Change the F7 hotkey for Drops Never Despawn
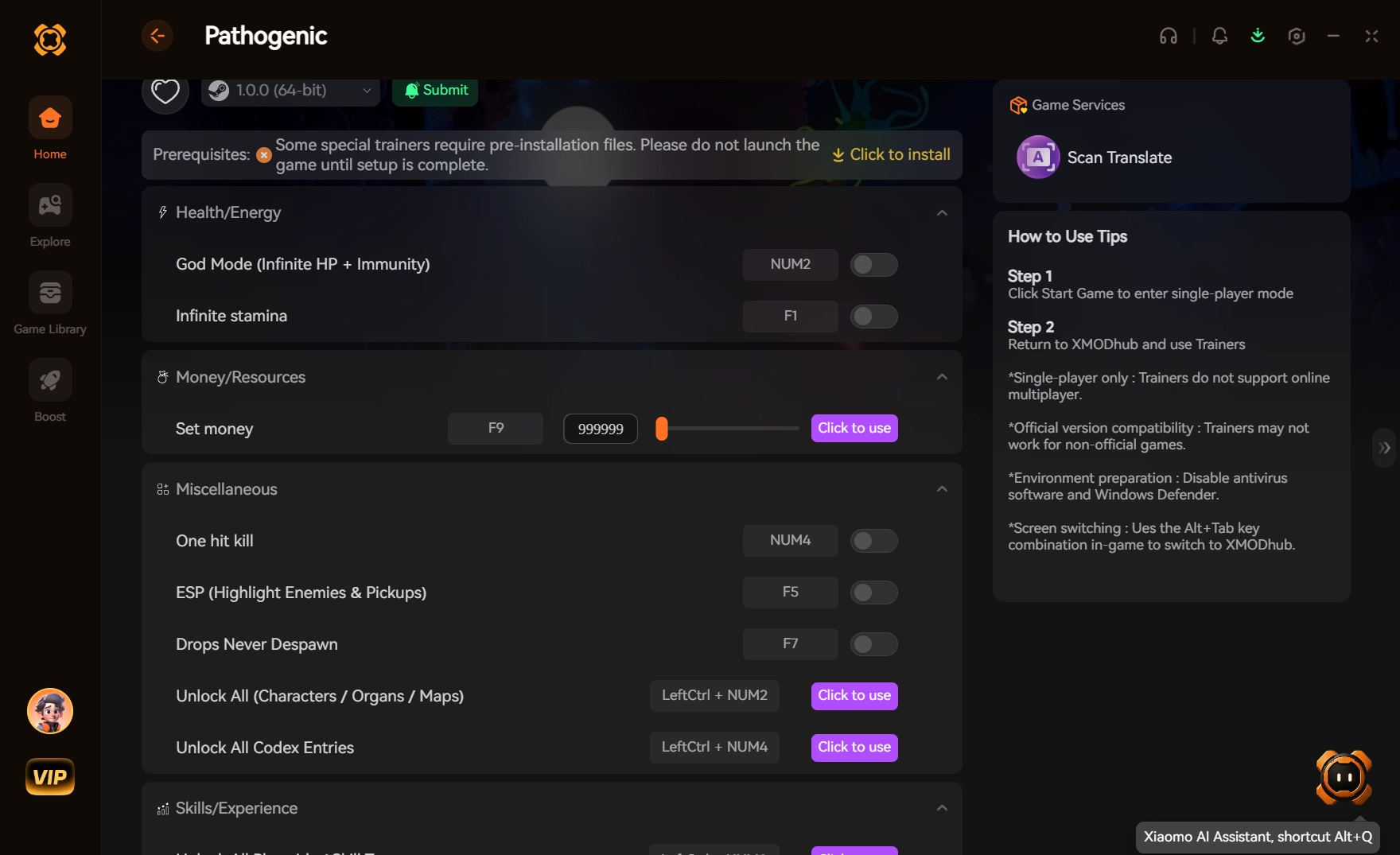The image size is (1400, 855). pos(791,644)
